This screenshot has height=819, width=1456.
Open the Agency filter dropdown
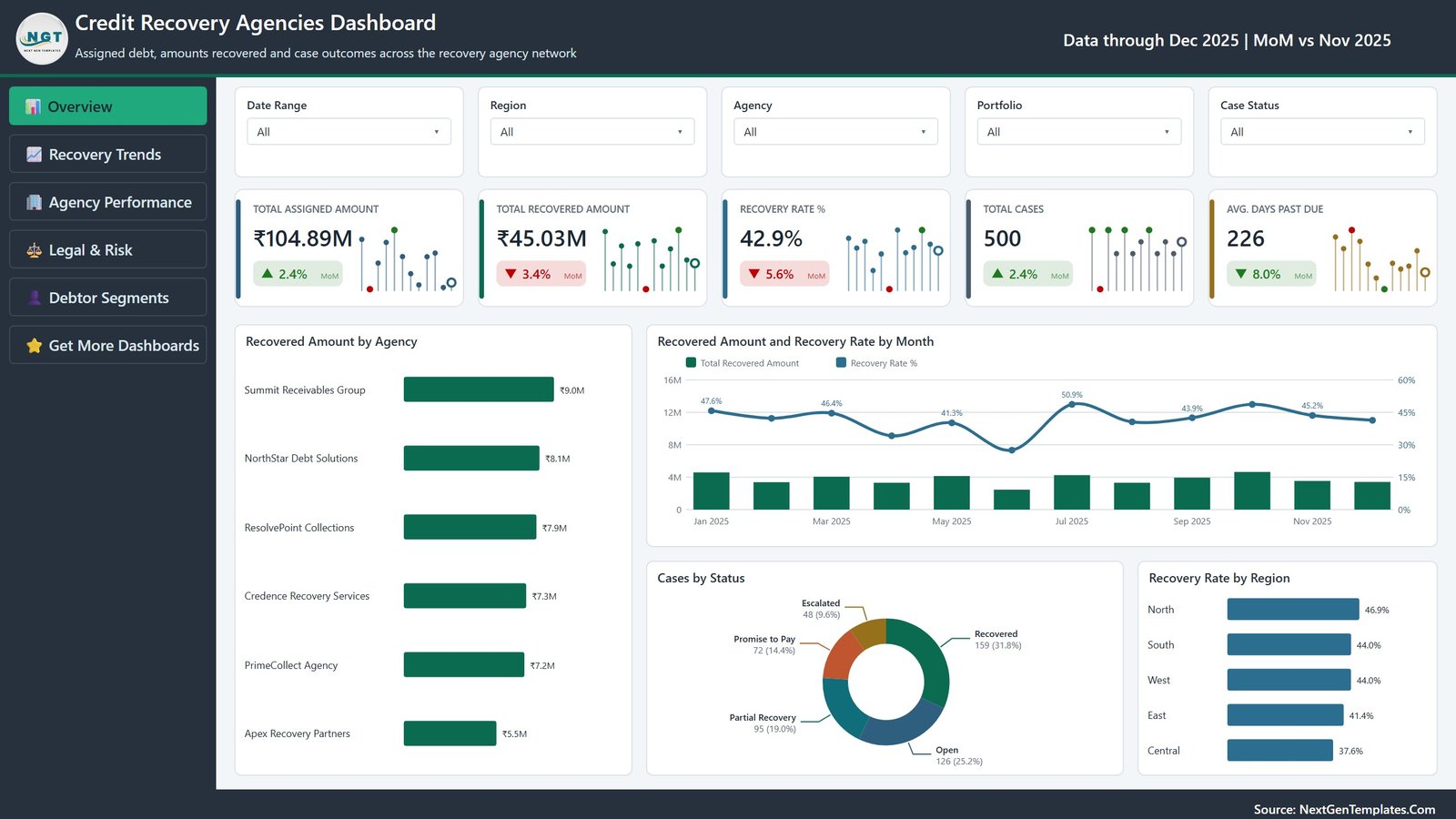point(835,131)
